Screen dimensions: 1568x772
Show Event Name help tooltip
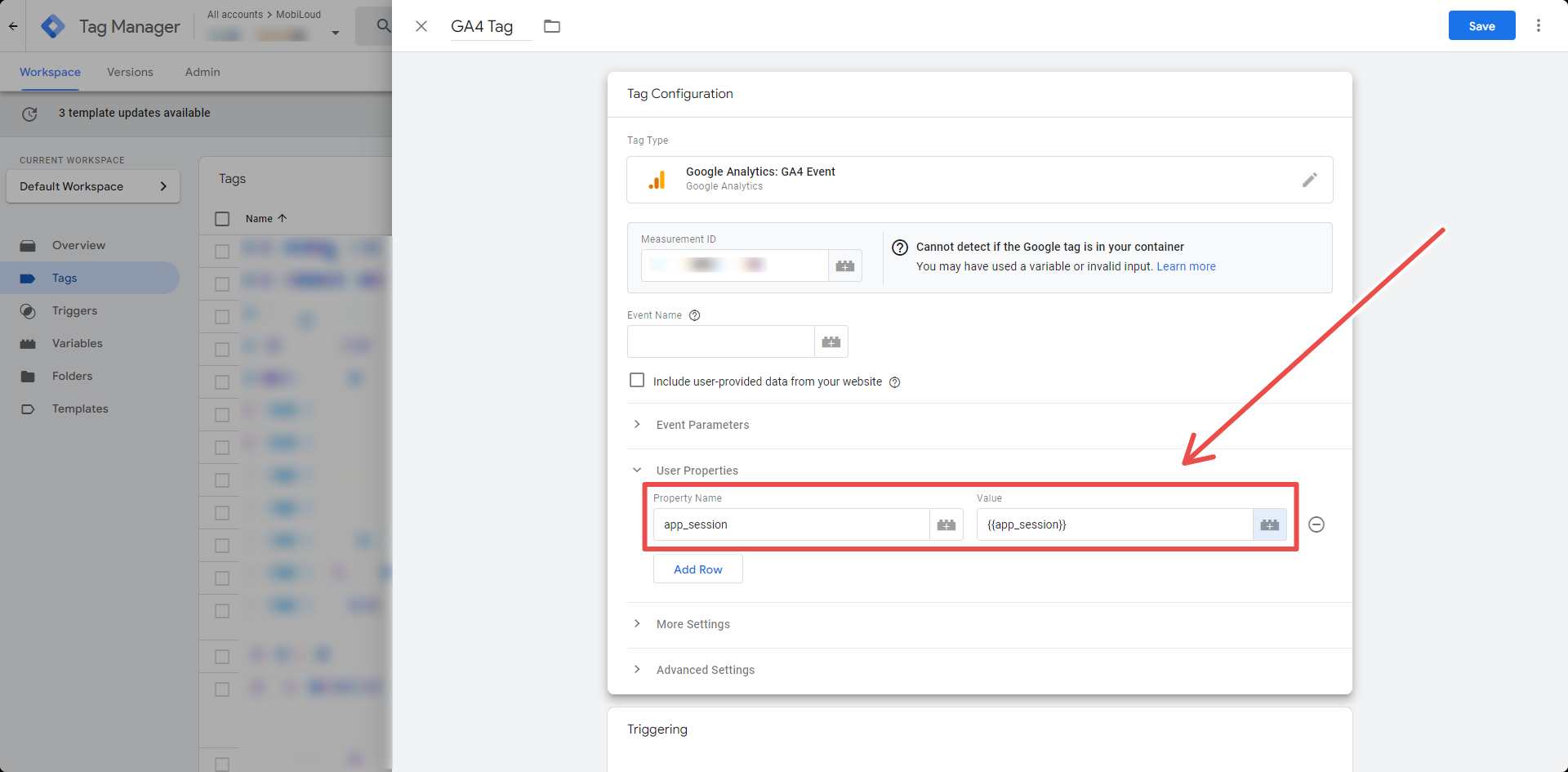695,315
